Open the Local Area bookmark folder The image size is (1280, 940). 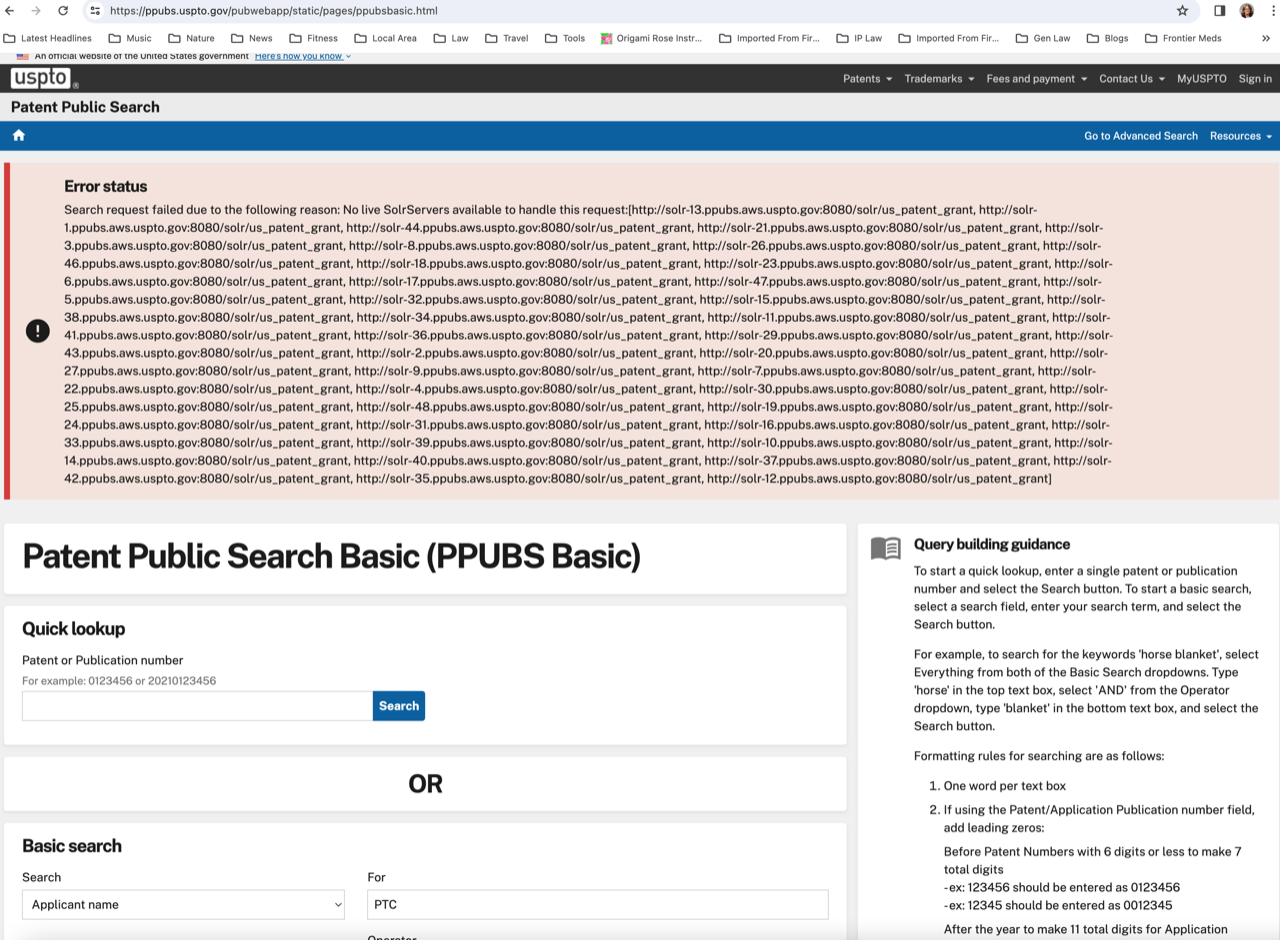[385, 38]
